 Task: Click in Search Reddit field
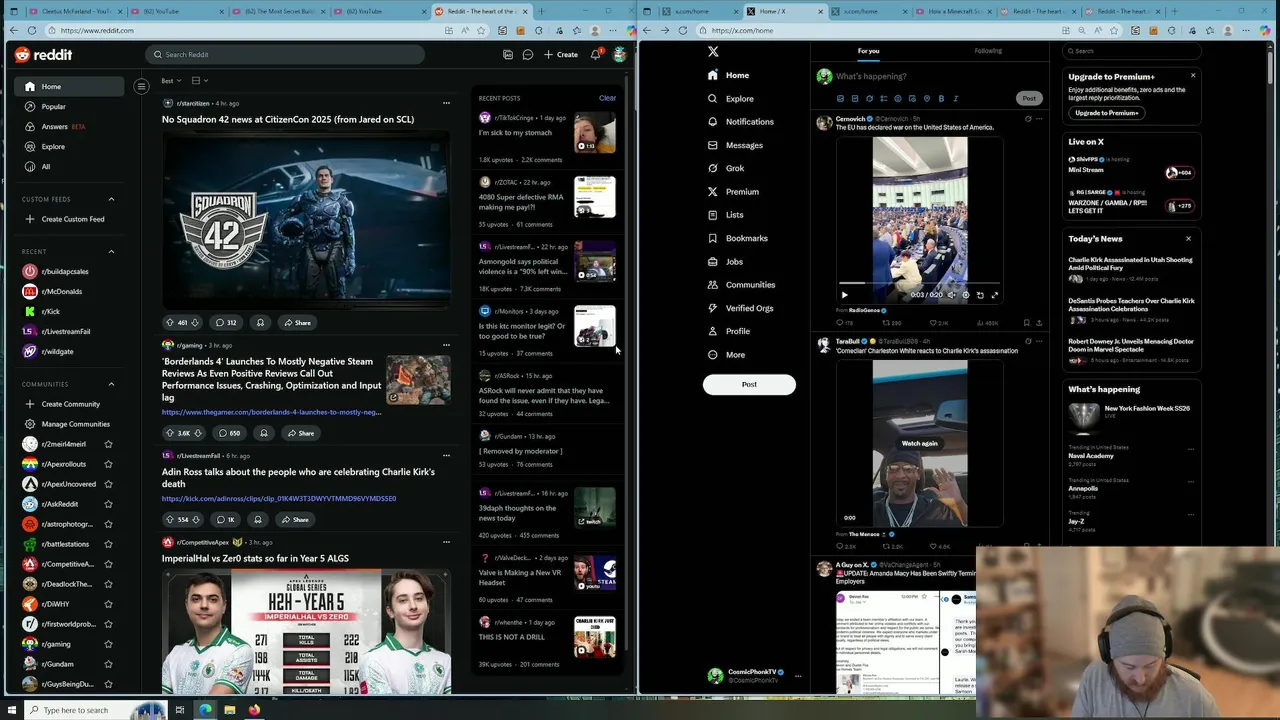[x=285, y=54]
